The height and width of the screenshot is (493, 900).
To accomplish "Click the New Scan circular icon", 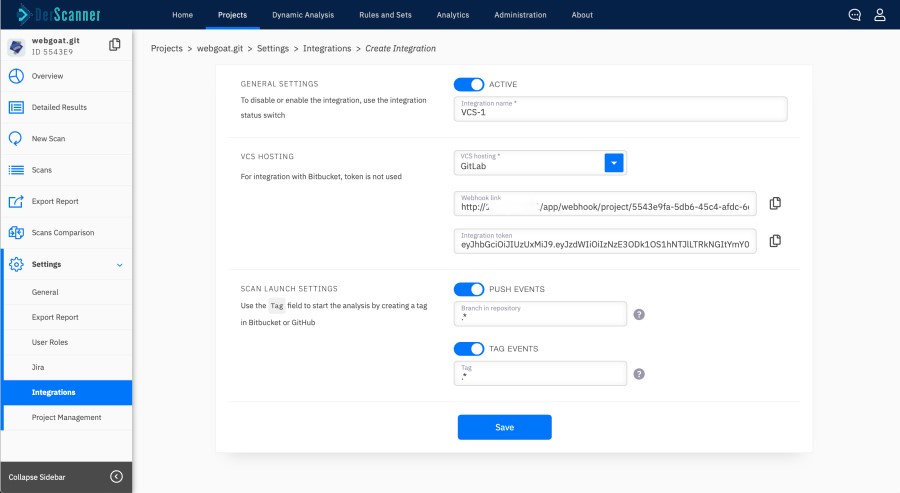I will (x=15, y=138).
